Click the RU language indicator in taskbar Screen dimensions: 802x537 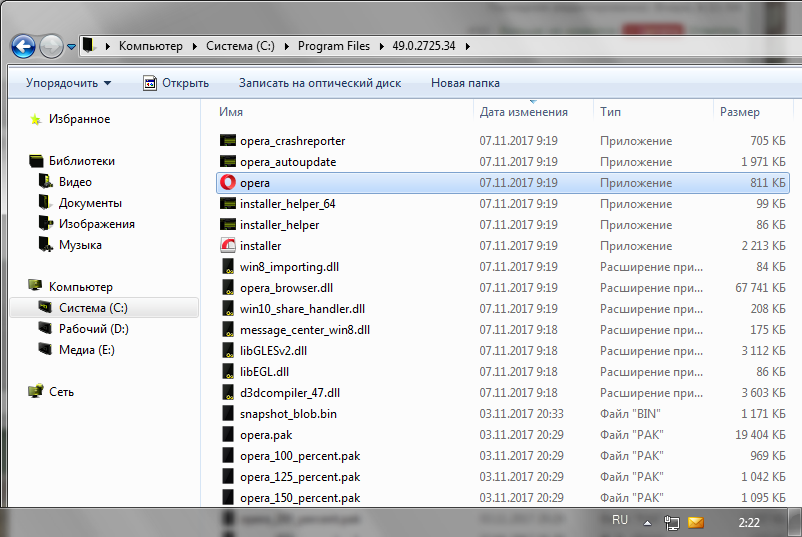[620, 521]
